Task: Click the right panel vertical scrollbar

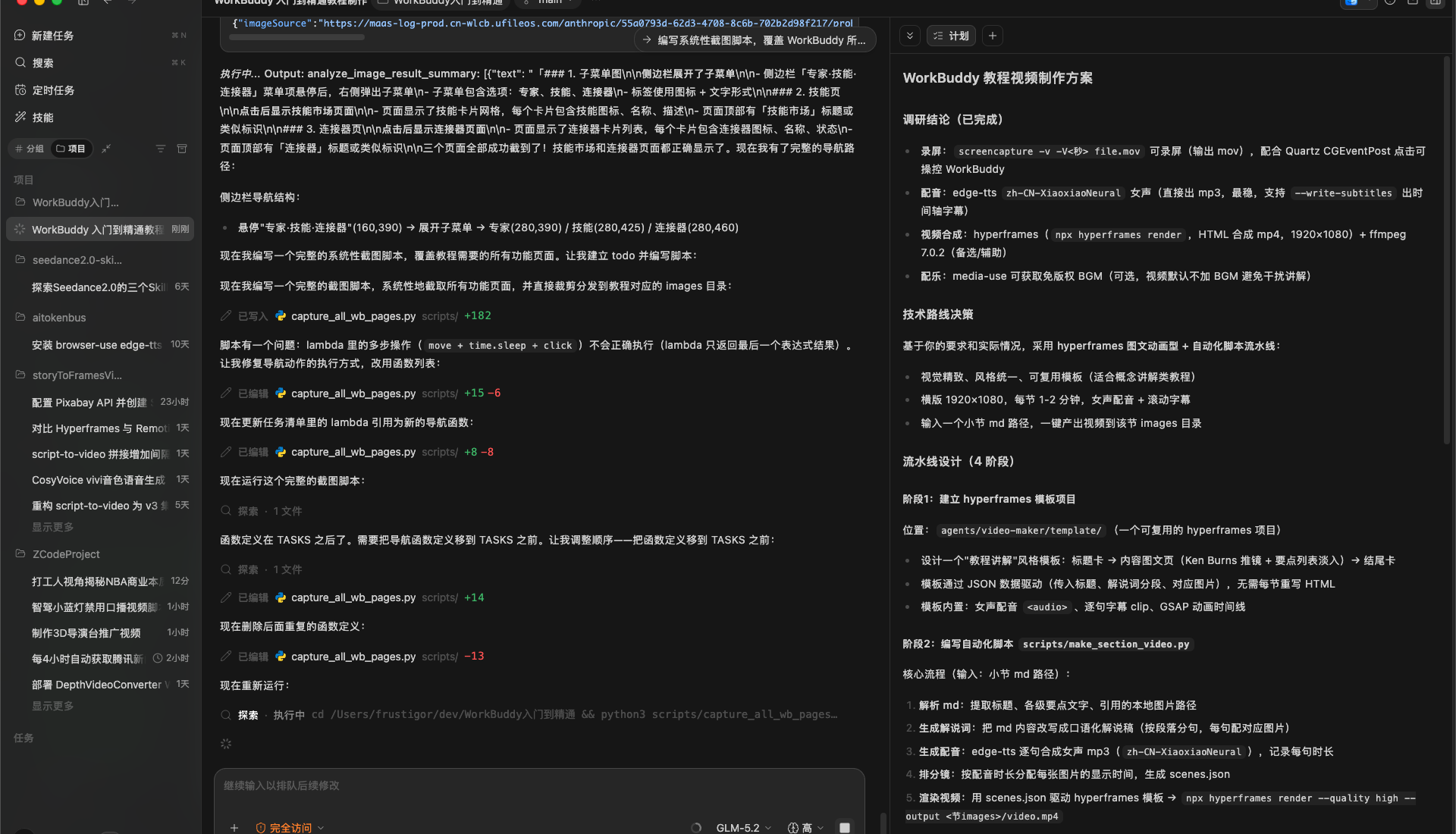Action: point(1448,250)
